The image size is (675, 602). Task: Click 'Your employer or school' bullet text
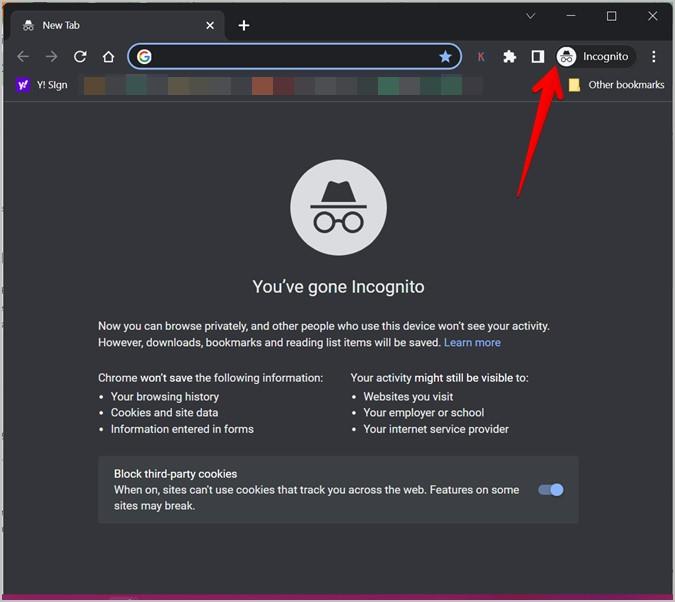(424, 413)
